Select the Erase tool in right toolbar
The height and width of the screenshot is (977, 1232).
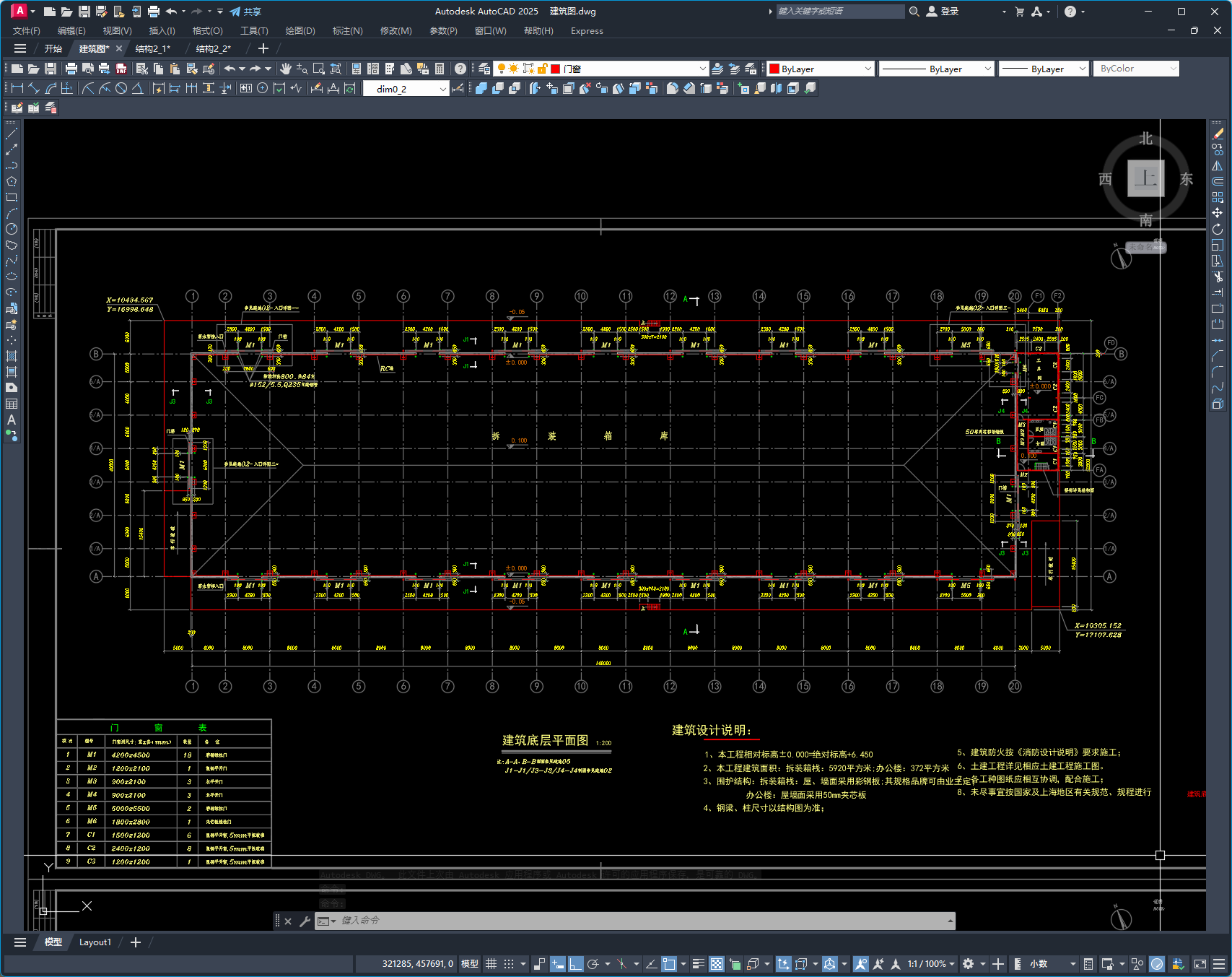pos(1218,133)
